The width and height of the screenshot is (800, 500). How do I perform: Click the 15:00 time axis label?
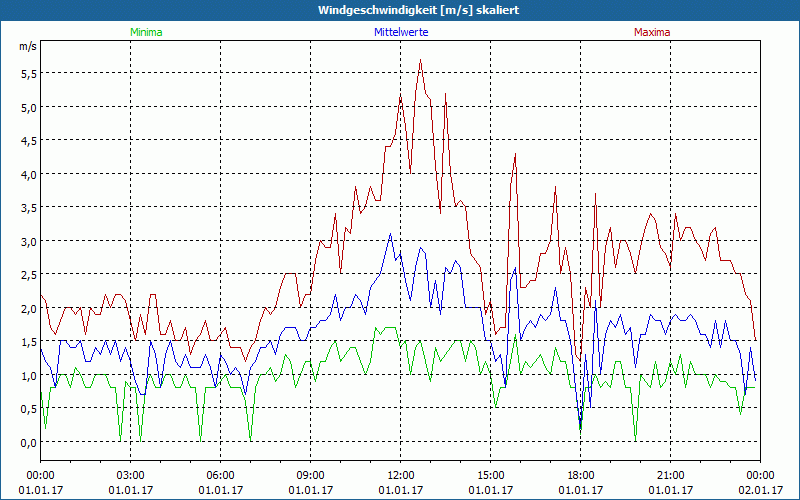[491, 476]
